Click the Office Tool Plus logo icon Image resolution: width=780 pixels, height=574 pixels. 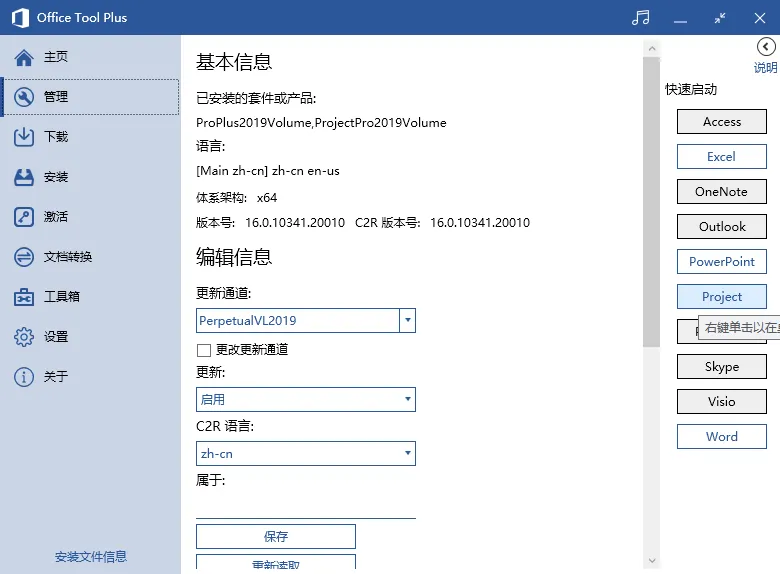pos(20,18)
